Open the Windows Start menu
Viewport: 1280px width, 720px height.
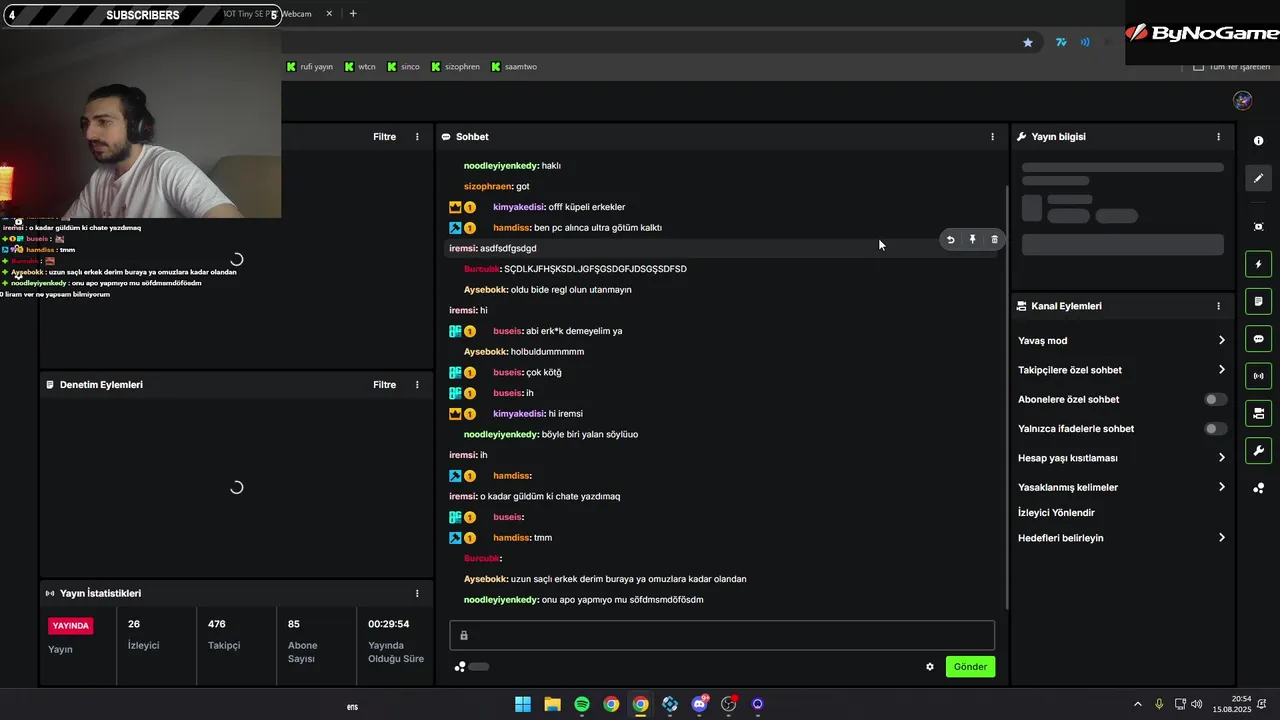click(523, 704)
